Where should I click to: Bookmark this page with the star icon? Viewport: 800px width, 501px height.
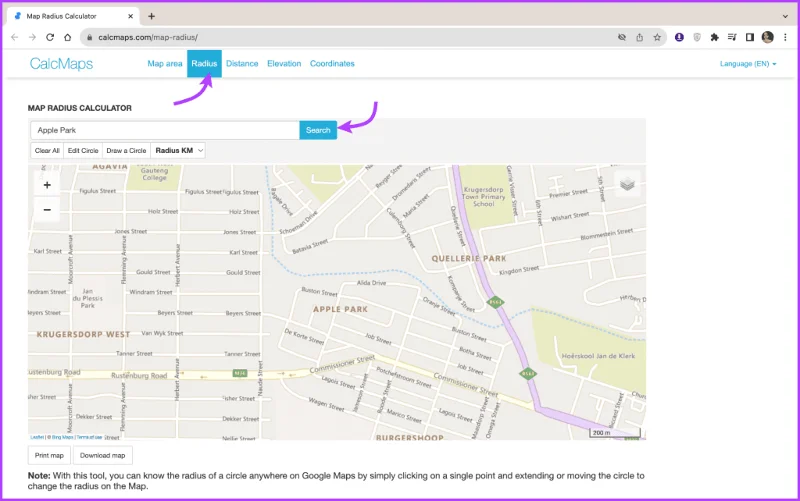point(657,37)
